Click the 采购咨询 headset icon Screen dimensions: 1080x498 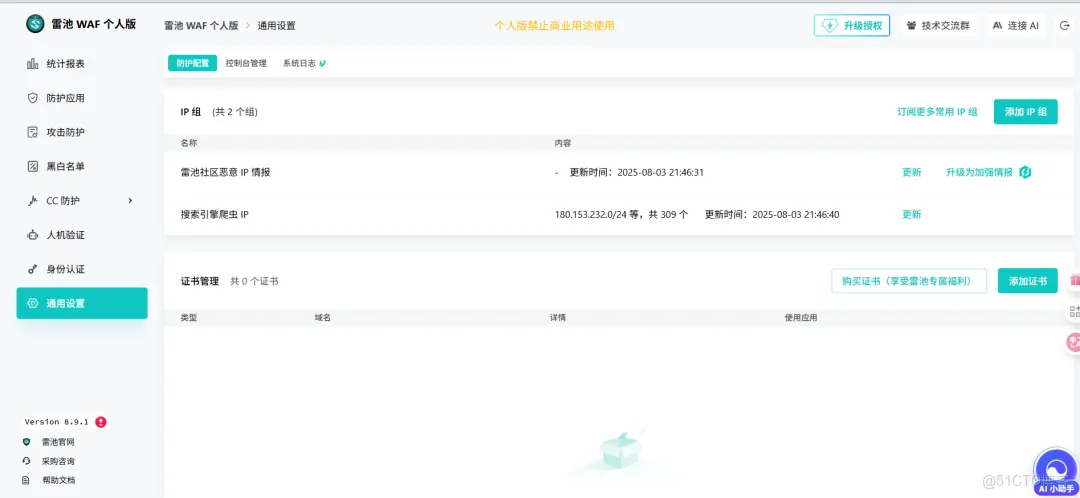pyautogui.click(x=26, y=461)
